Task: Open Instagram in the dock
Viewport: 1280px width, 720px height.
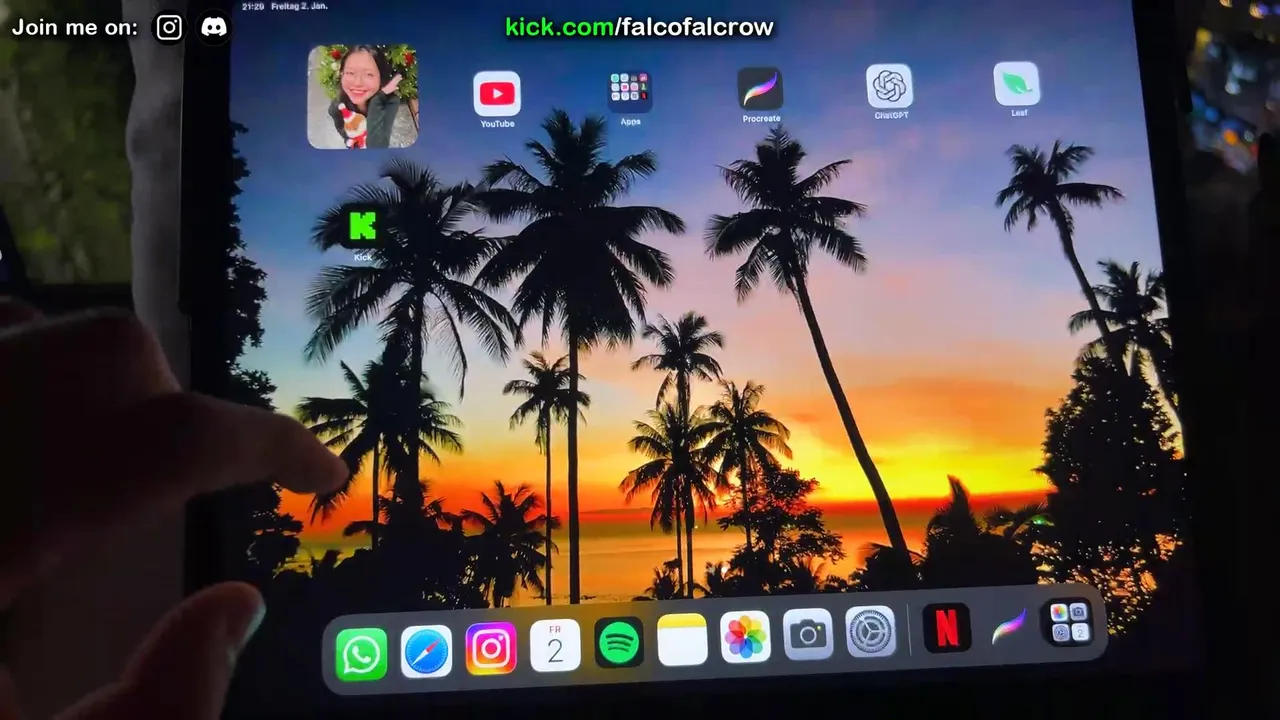Action: 491,648
